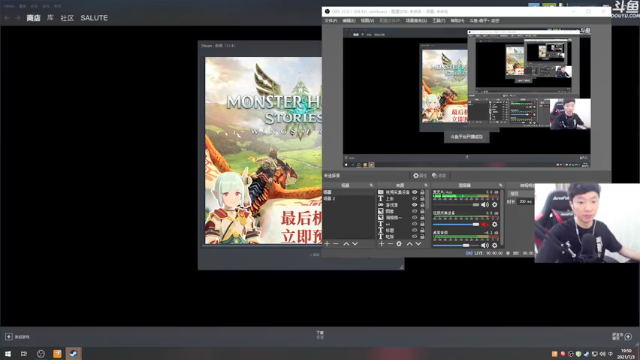This screenshot has width=640, height=360.
Task: Click the OBS icon on the taskbar
Action: 41,353
